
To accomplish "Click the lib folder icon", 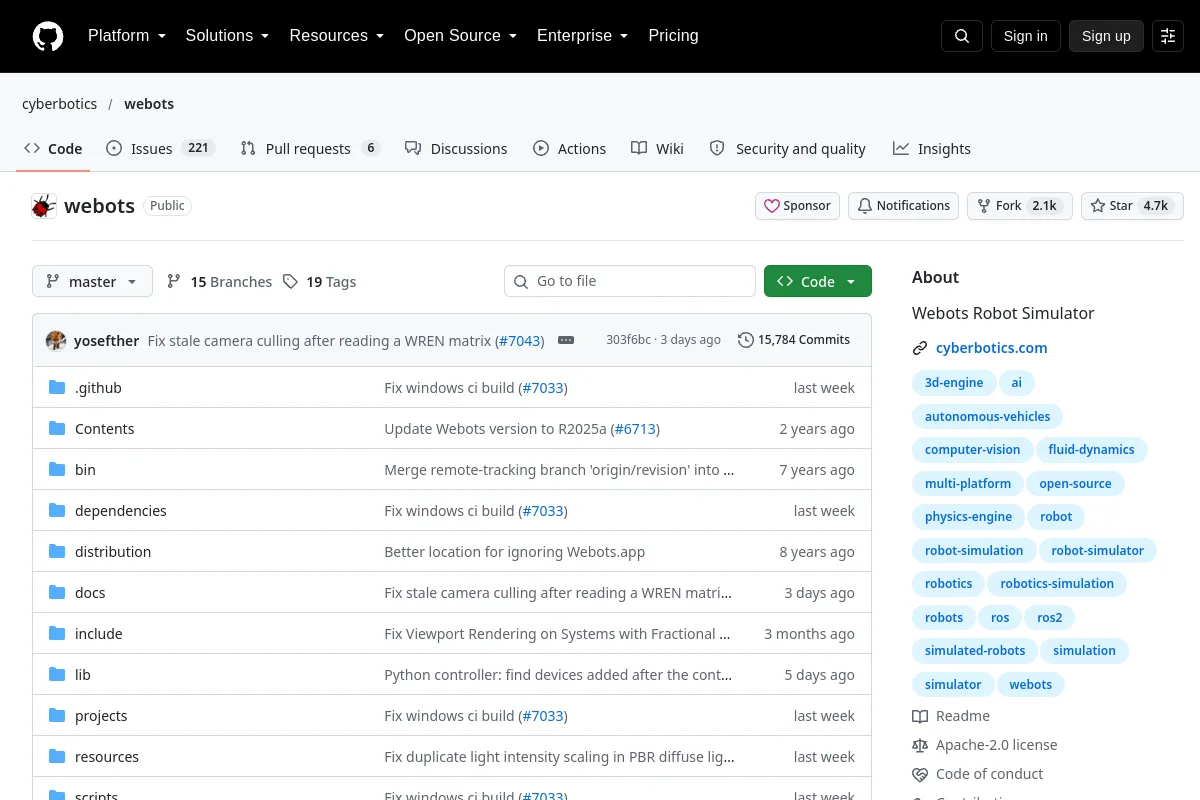I will click(57, 675).
